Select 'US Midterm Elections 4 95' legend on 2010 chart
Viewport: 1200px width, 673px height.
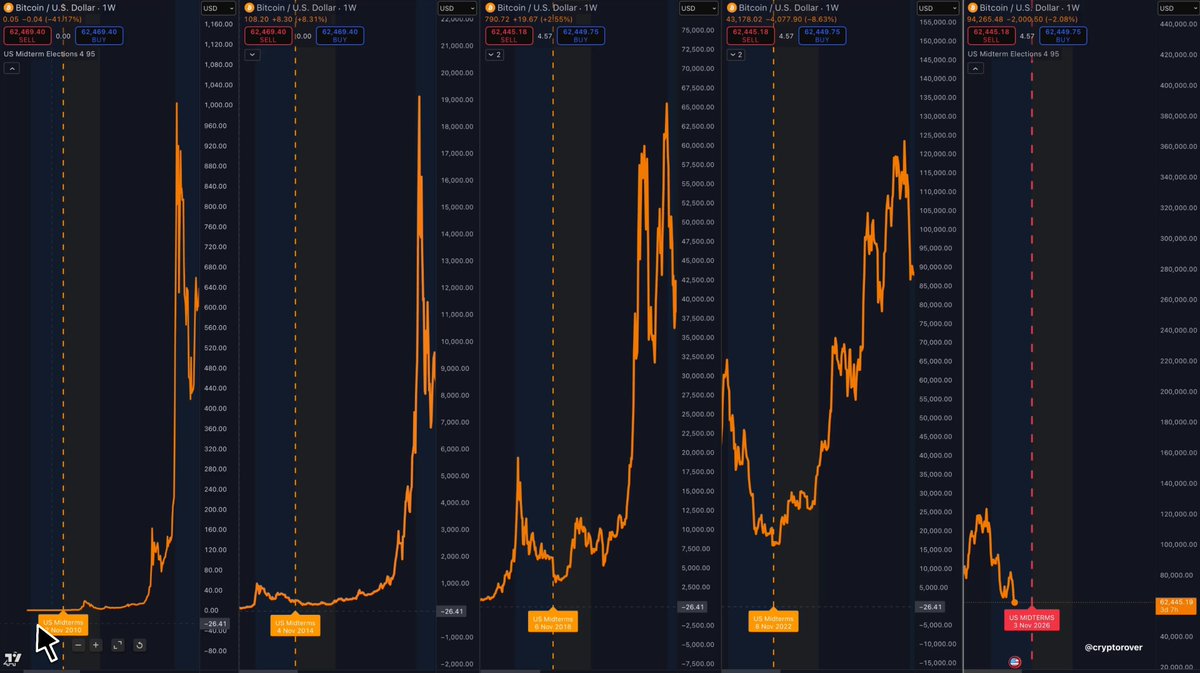47,52
